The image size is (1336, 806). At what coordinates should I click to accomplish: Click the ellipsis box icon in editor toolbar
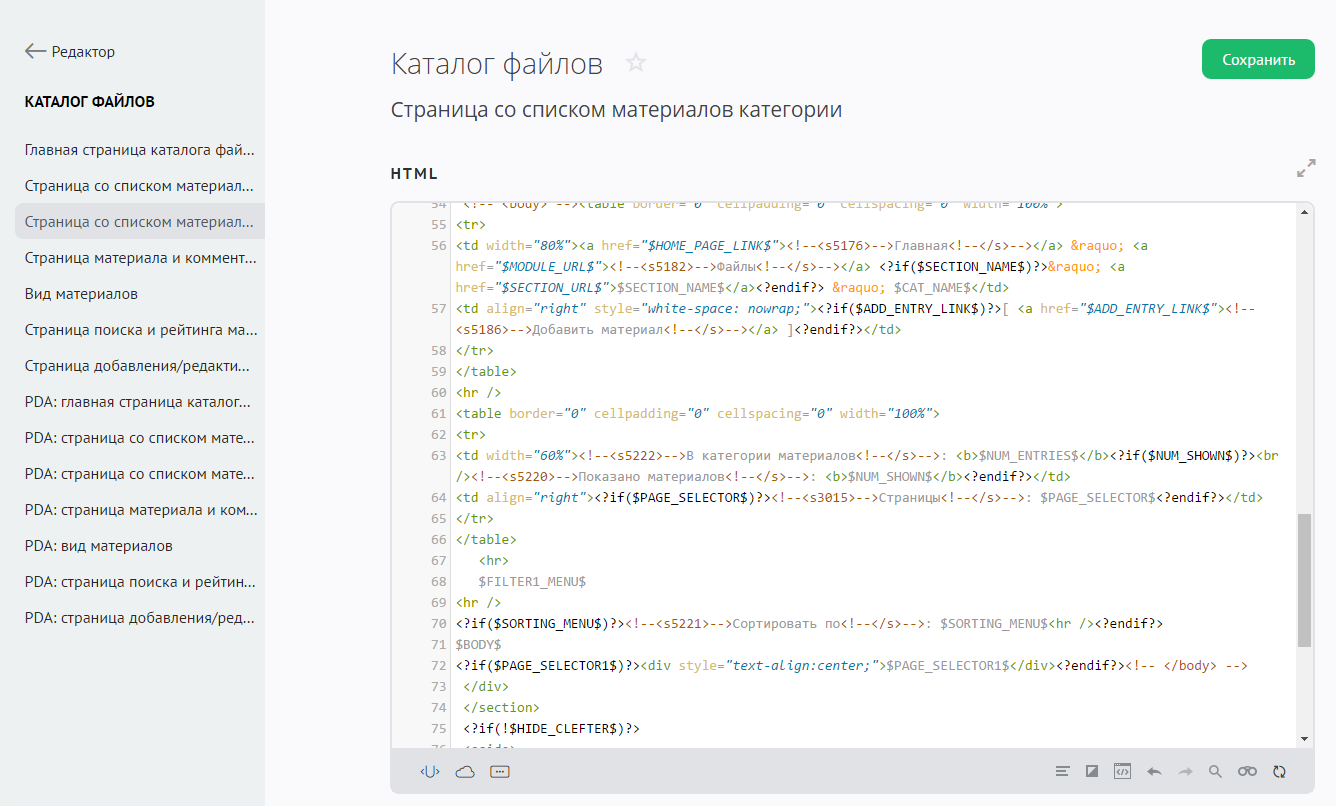pos(500,771)
